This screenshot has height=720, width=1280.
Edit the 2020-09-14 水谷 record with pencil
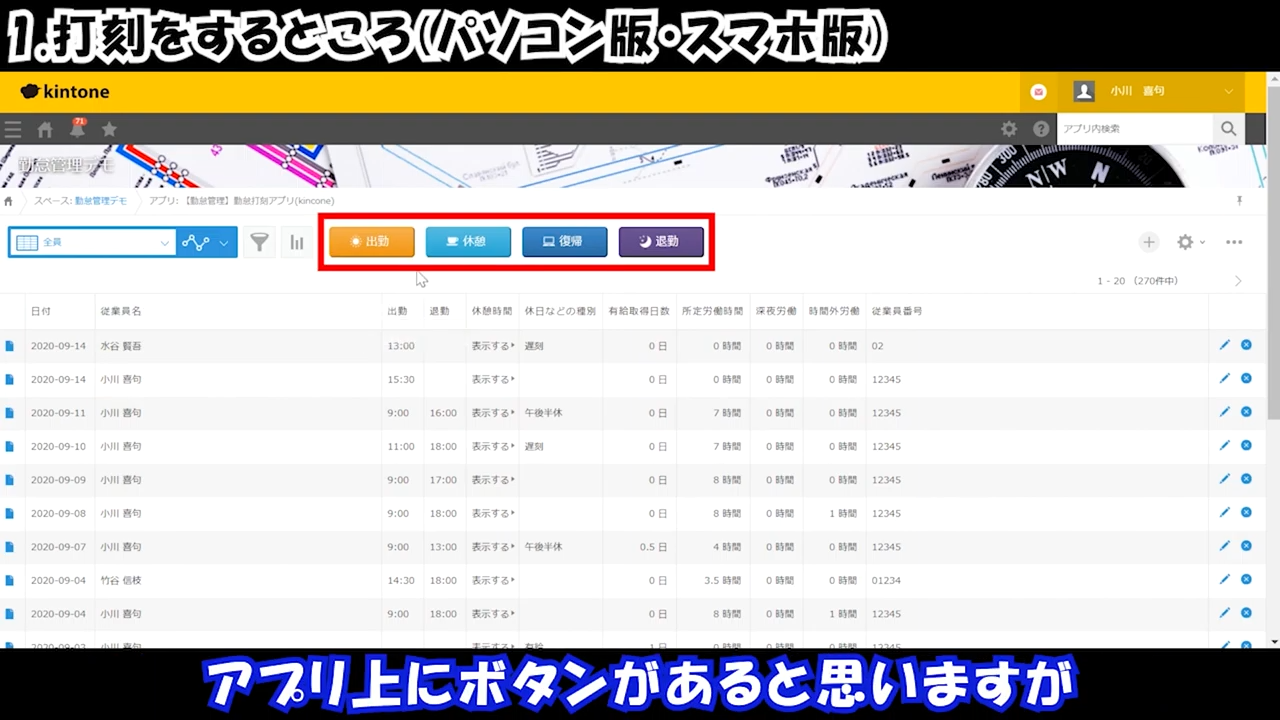tap(1224, 345)
